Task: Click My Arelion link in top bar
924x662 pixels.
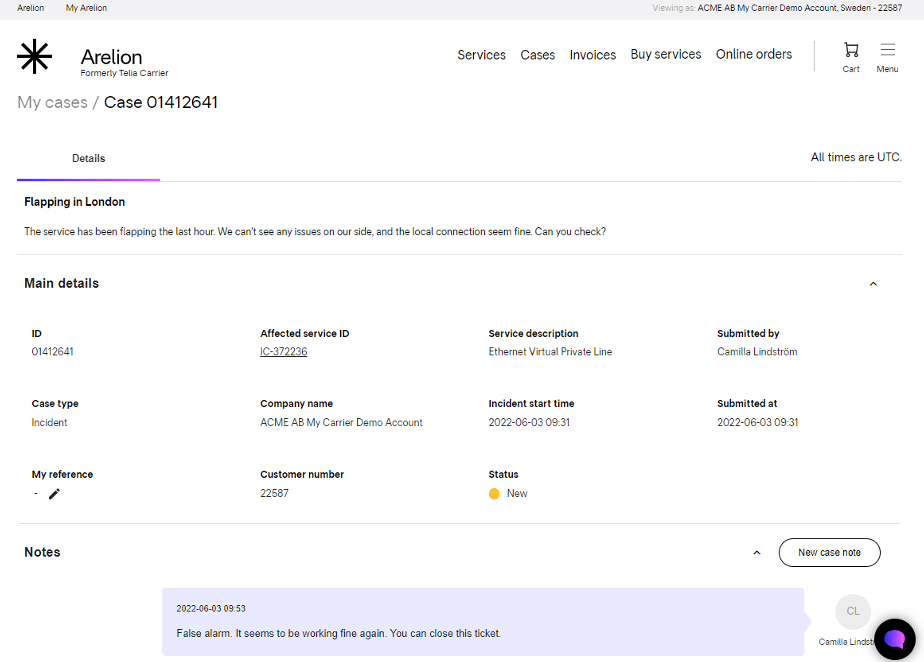Action: point(86,8)
